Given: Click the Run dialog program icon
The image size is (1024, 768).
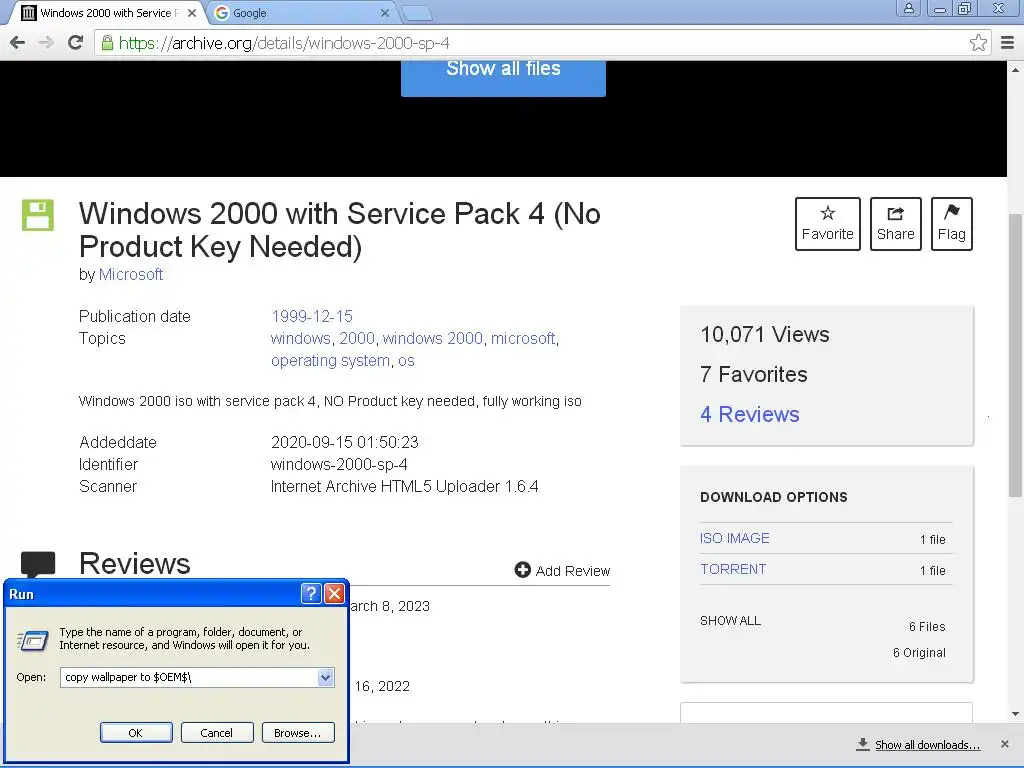Looking at the screenshot, I should [32, 640].
